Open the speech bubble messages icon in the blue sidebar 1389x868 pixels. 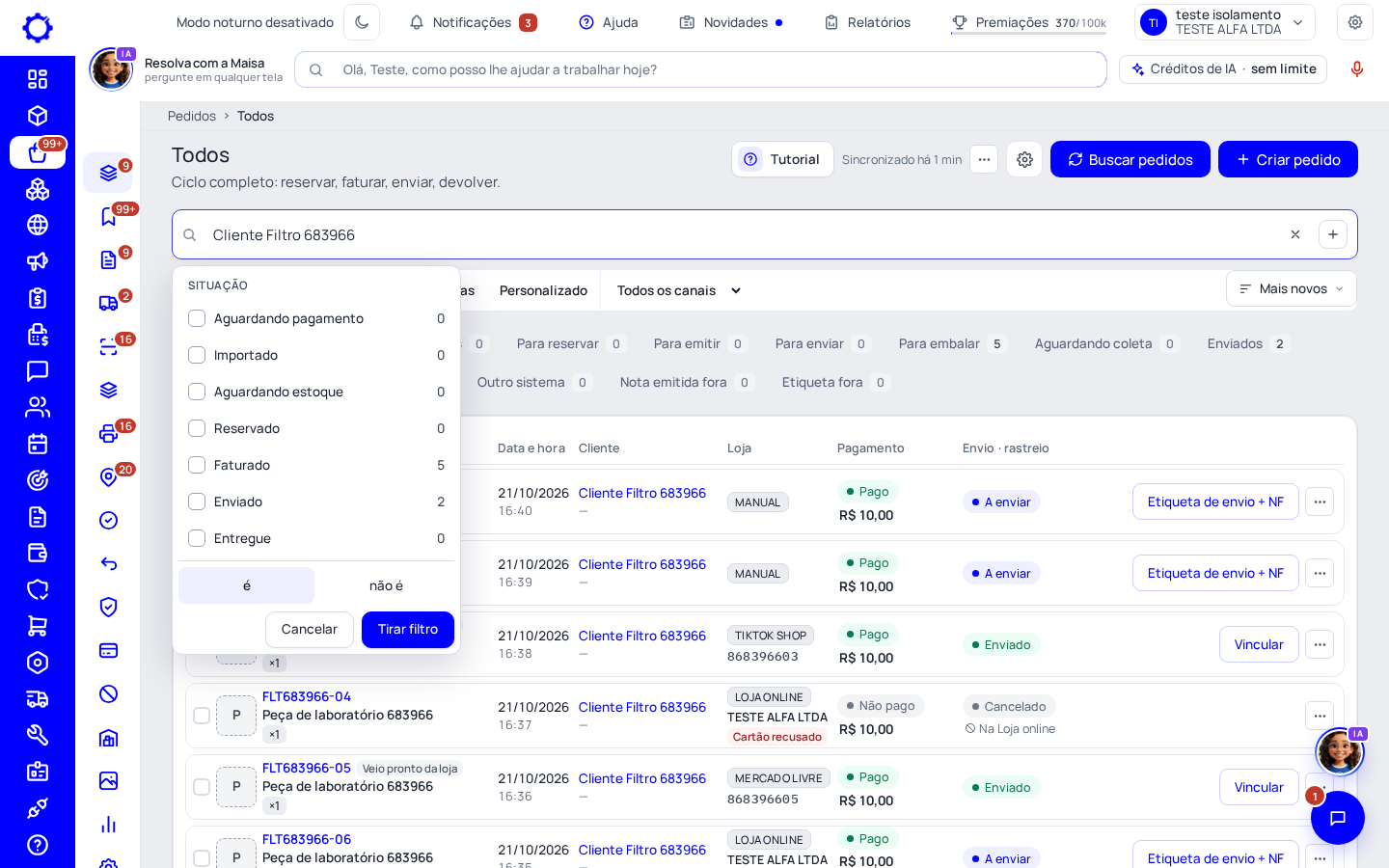pos(38,370)
